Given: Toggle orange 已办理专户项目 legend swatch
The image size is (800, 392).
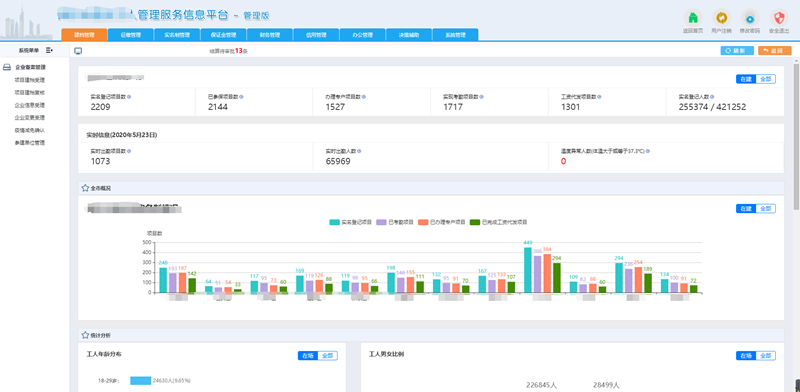Looking at the screenshot, I should (x=423, y=223).
